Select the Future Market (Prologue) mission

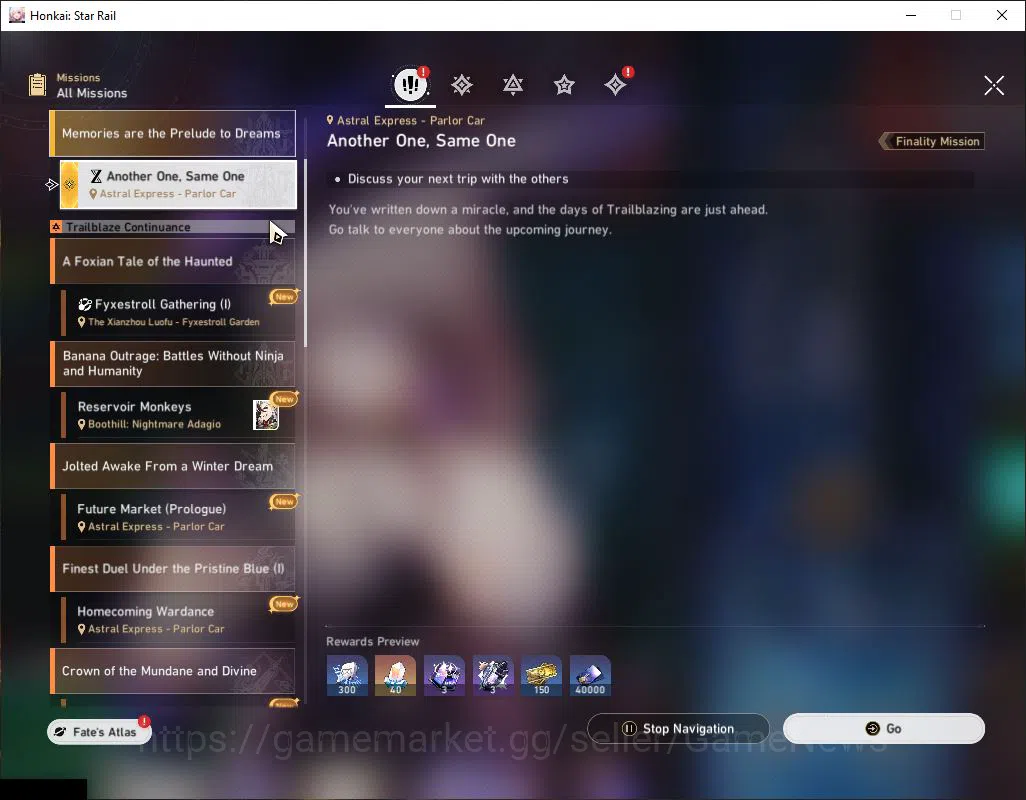coord(178,517)
